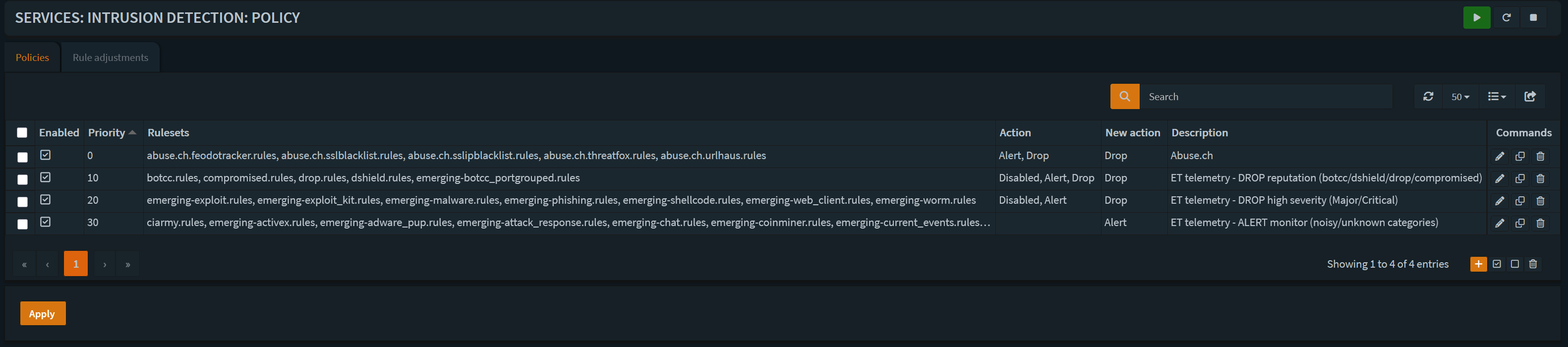Delete the priority 30 policy

tap(1540, 224)
